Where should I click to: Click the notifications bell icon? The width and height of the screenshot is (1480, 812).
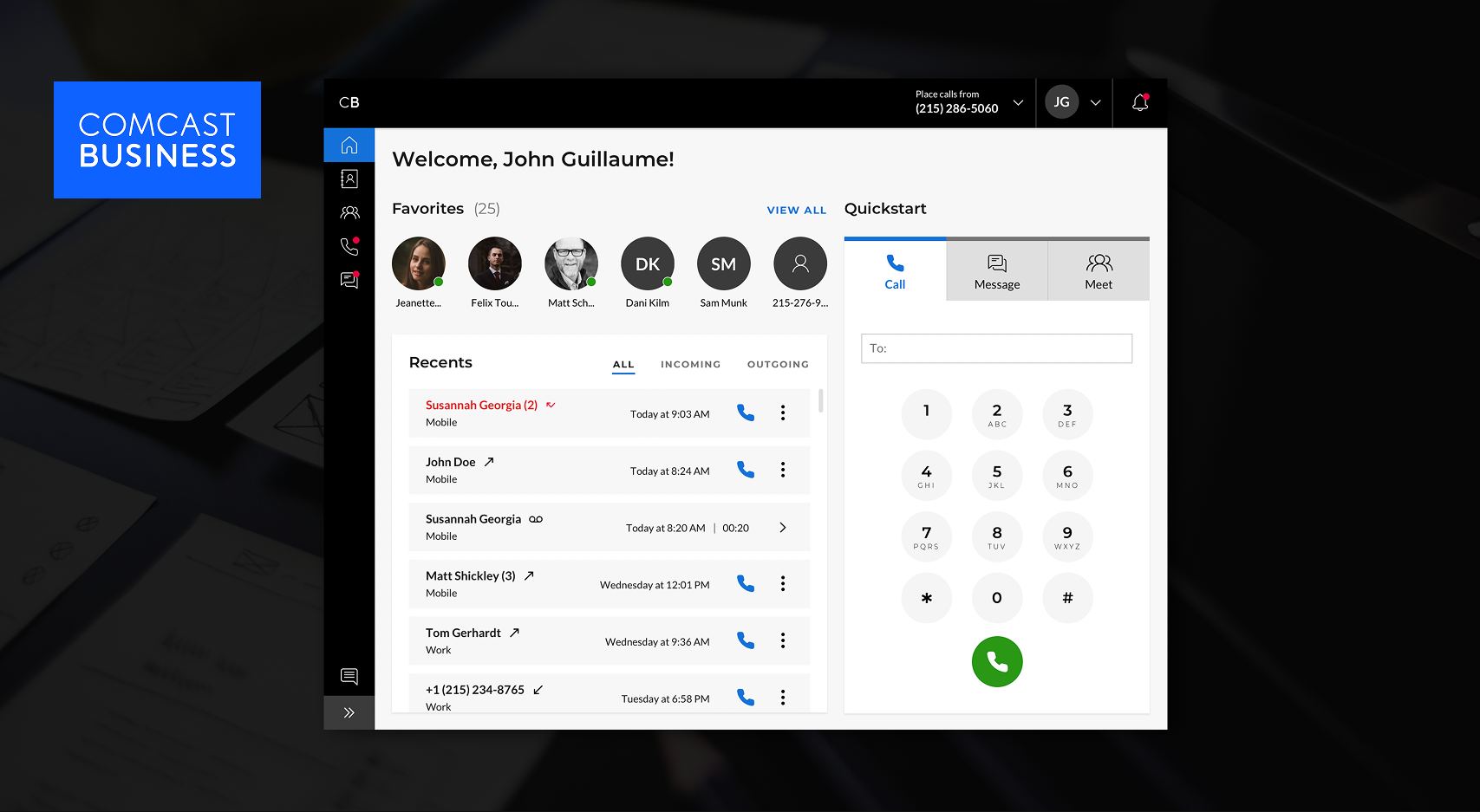point(1140,102)
